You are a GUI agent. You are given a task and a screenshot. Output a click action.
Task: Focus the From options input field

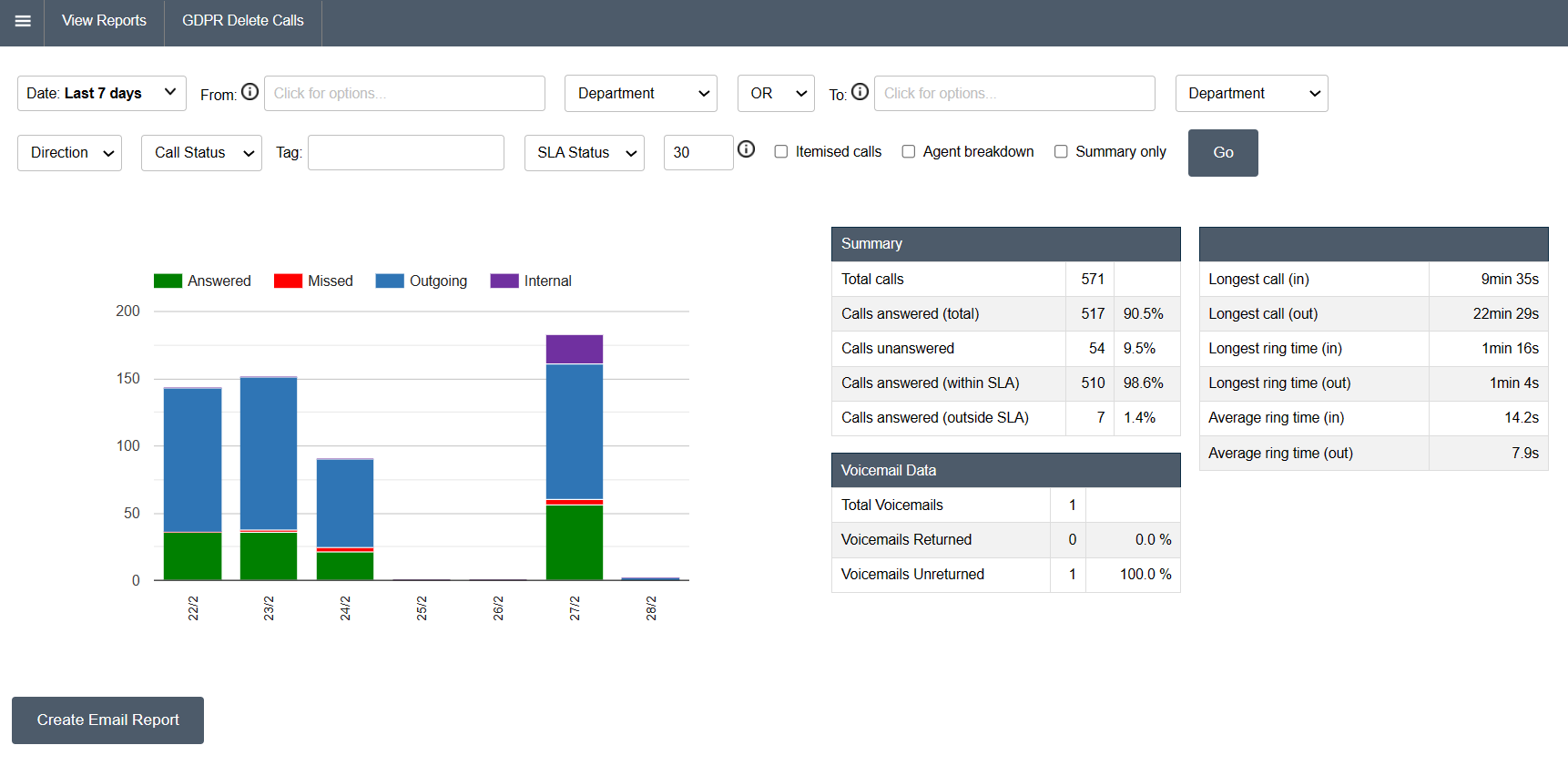(x=404, y=94)
